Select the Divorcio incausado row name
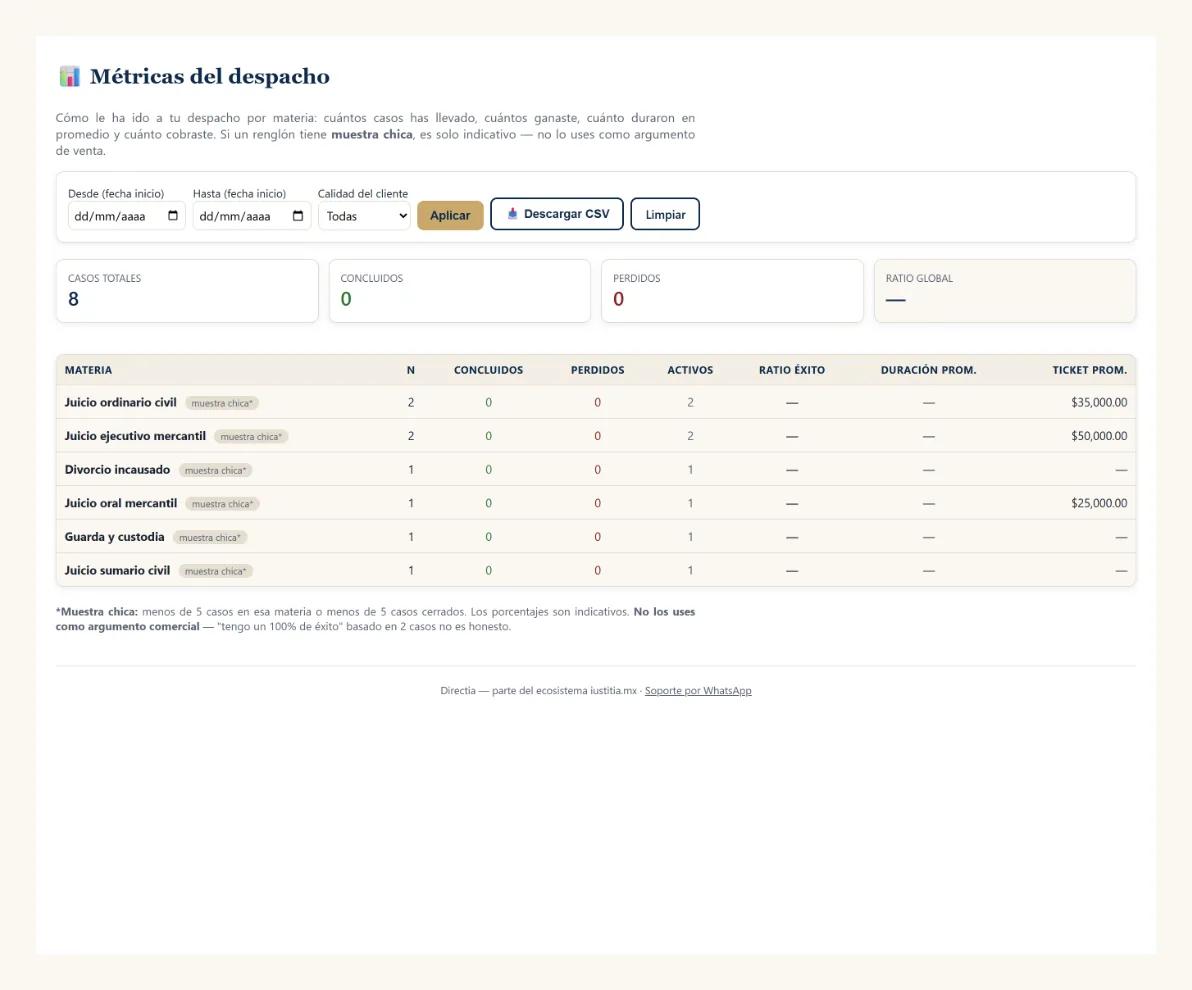1192x990 pixels. (117, 469)
